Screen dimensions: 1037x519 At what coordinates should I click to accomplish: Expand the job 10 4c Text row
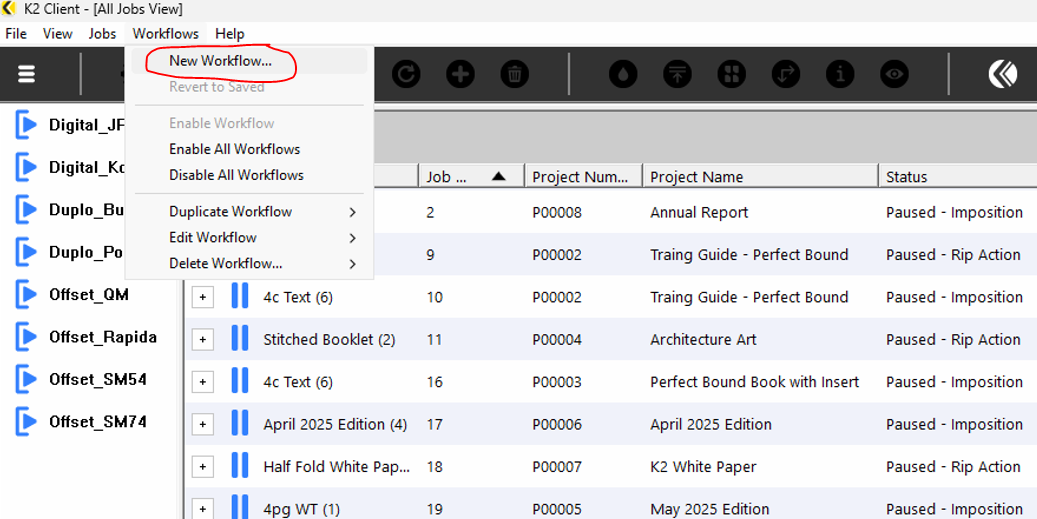202,298
